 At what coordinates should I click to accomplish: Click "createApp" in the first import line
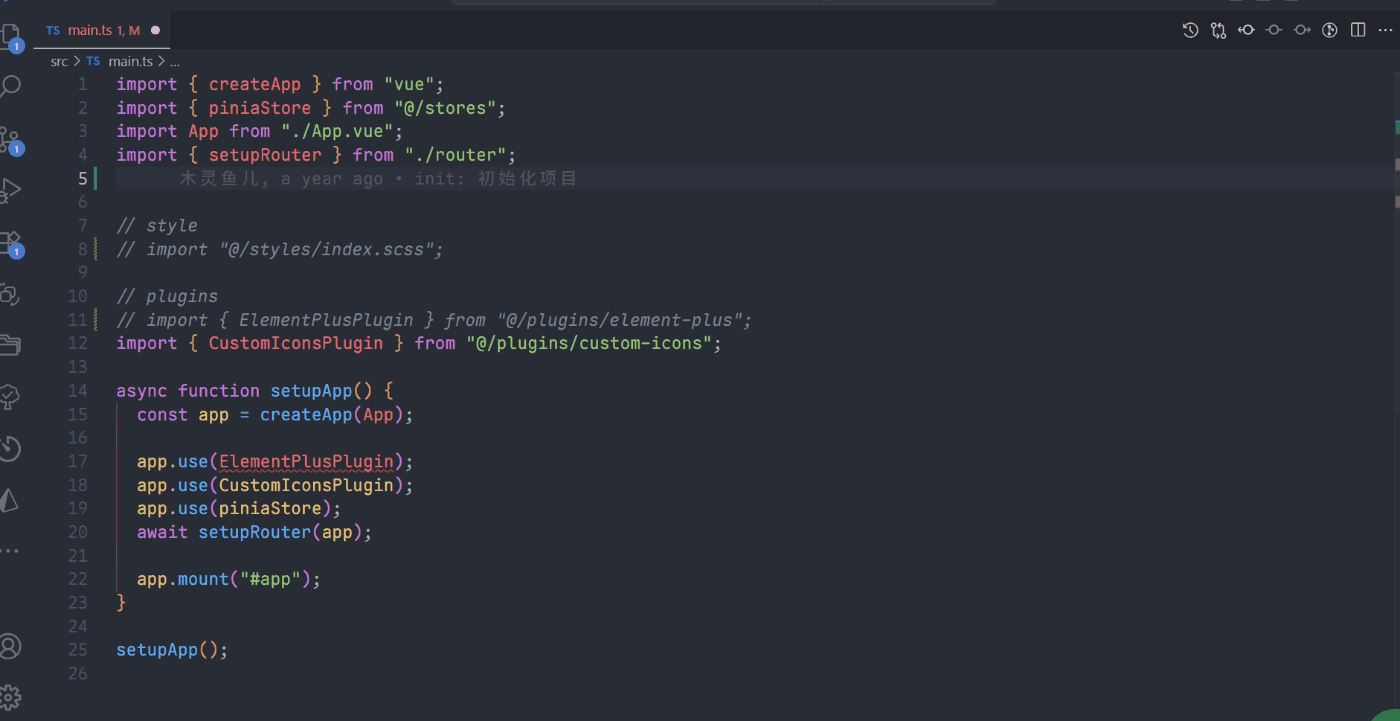255,85
